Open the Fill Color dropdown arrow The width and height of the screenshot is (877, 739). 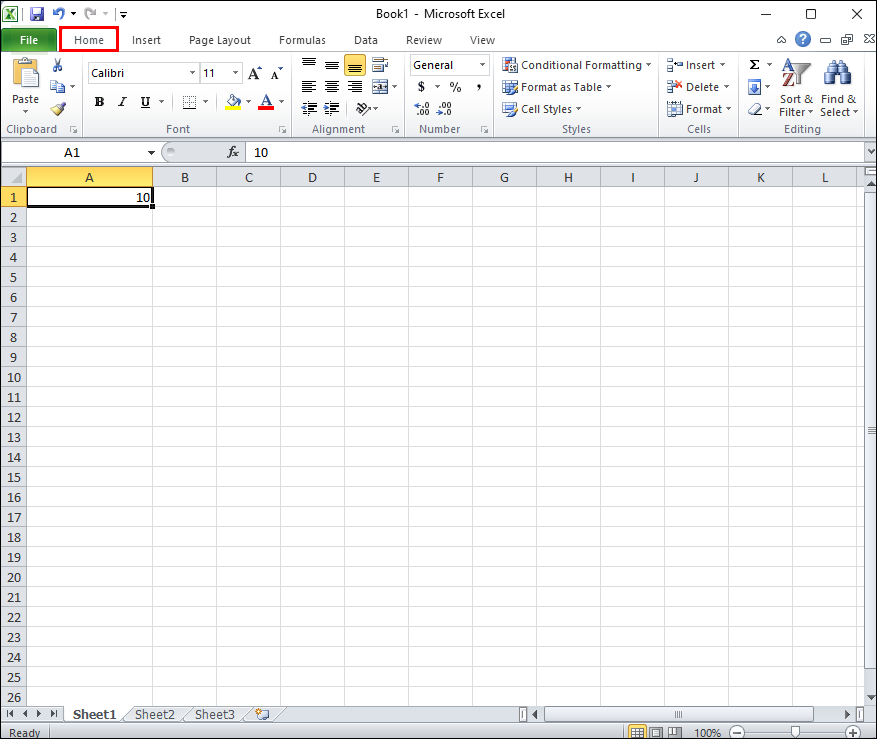(246, 101)
